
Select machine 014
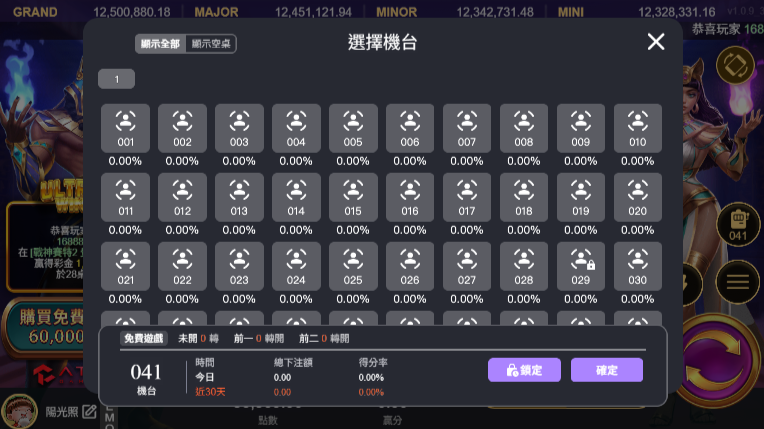(x=296, y=197)
